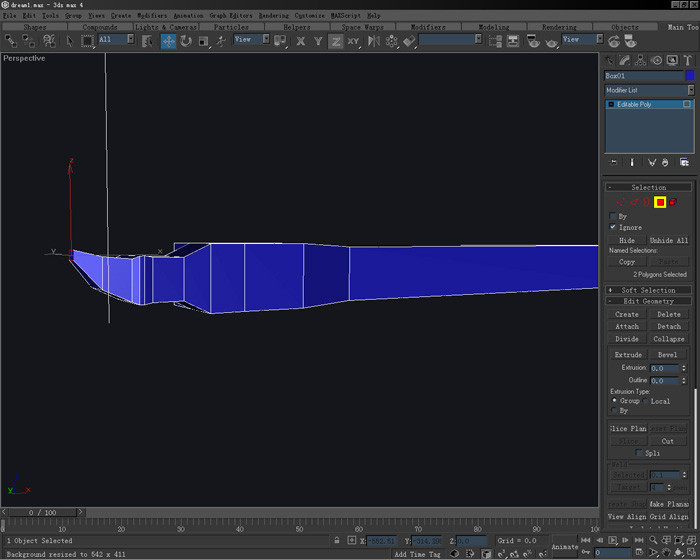This screenshot has height=560, width=700.
Task: Select By Polygon extrusion type
Action: click(614, 410)
